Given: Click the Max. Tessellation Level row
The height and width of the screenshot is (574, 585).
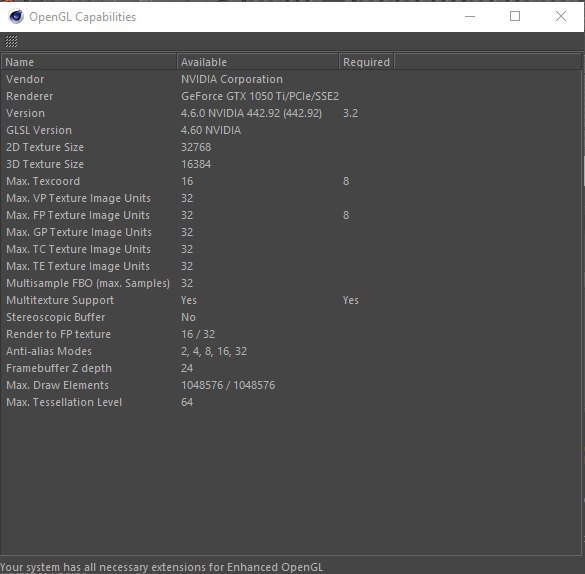Looking at the screenshot, I should coord(291,402).
